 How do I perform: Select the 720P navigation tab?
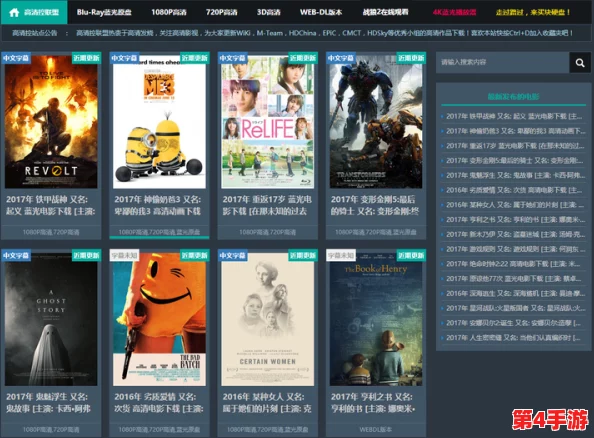[222, 12]
